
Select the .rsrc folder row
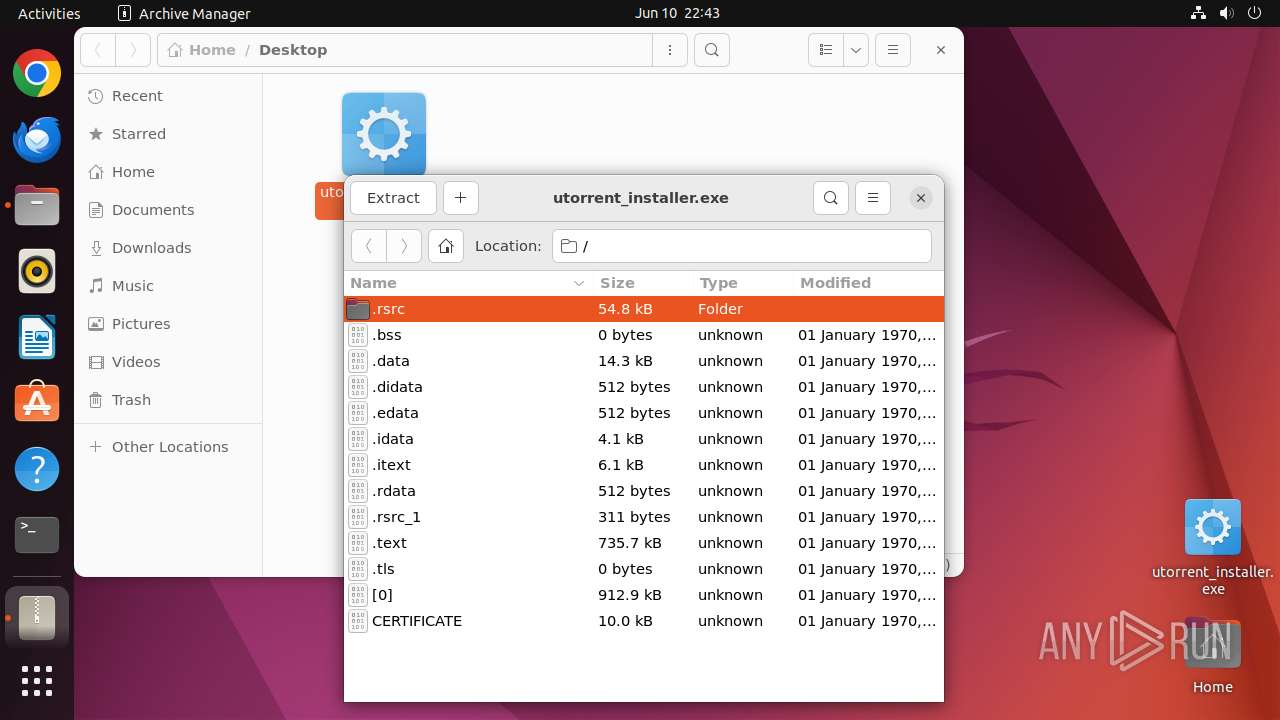tap(644, 309)
